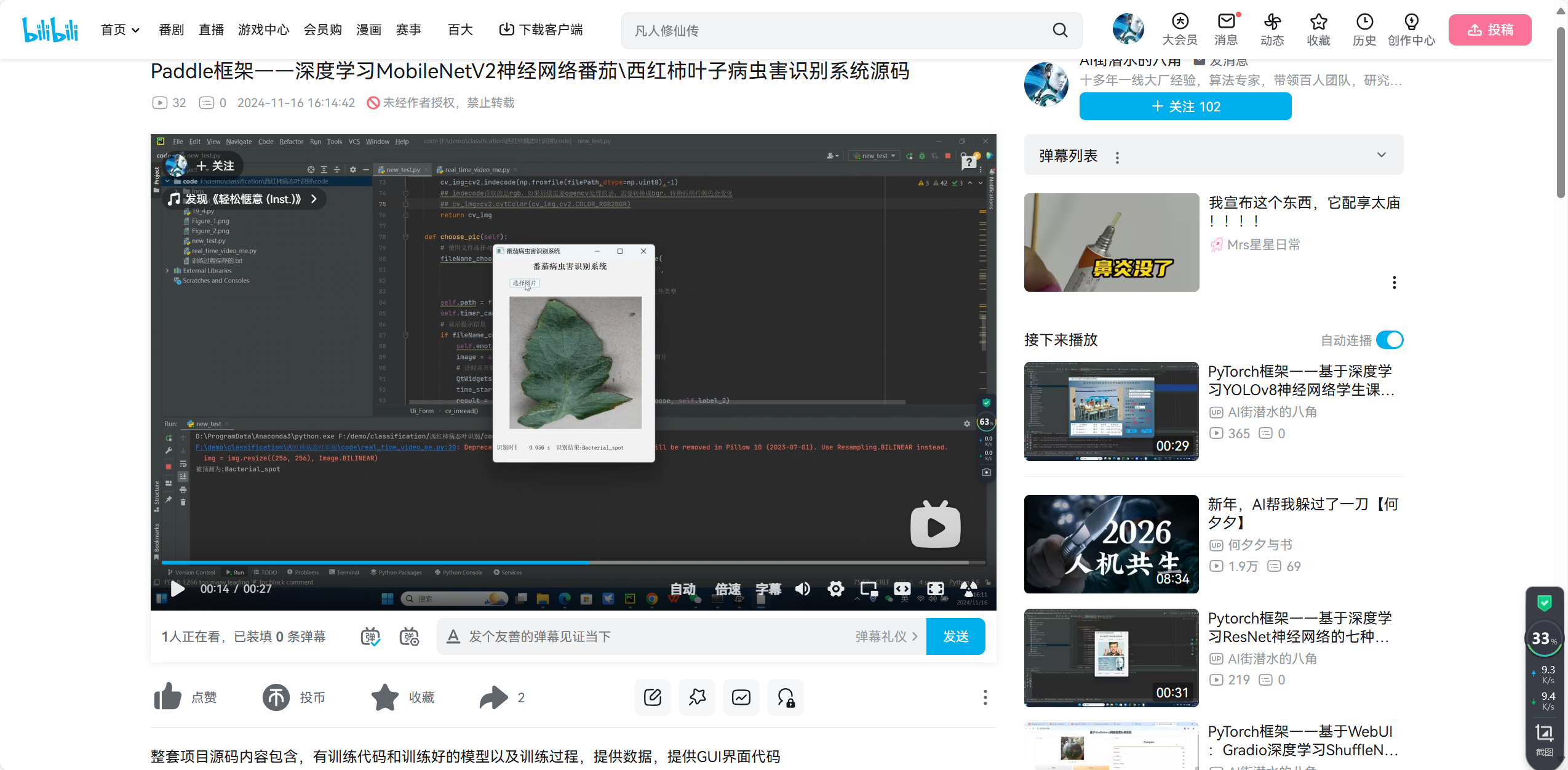This screenshot has width=1568, height=770.
Task: Open danmaku settings icon beside toggle
Action: click(x=409, y=636)
